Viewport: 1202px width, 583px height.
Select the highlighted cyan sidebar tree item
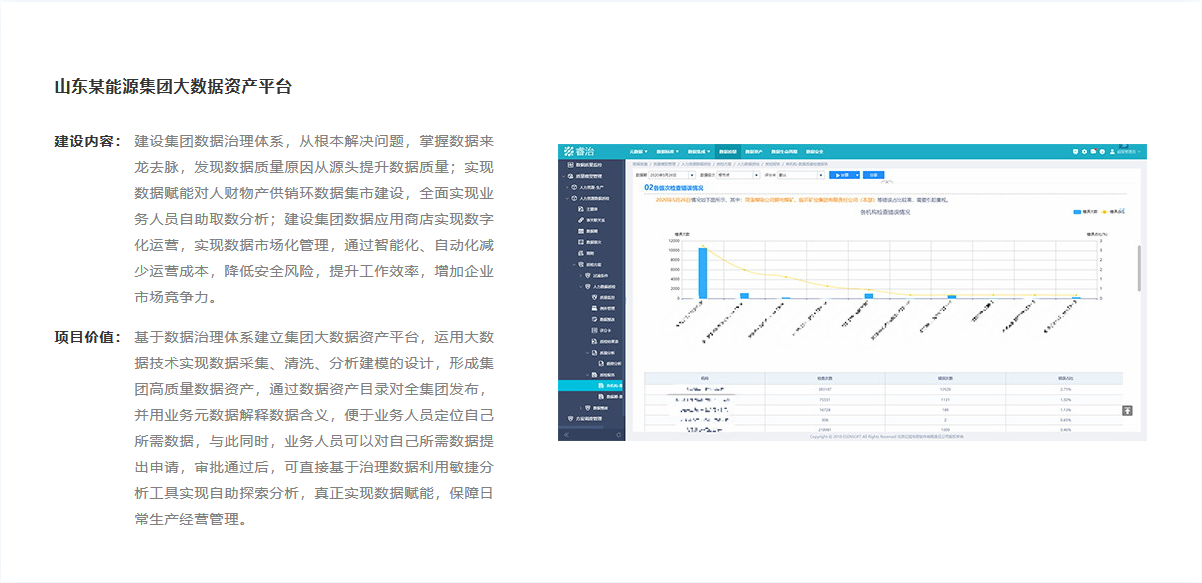pos(611,385)
